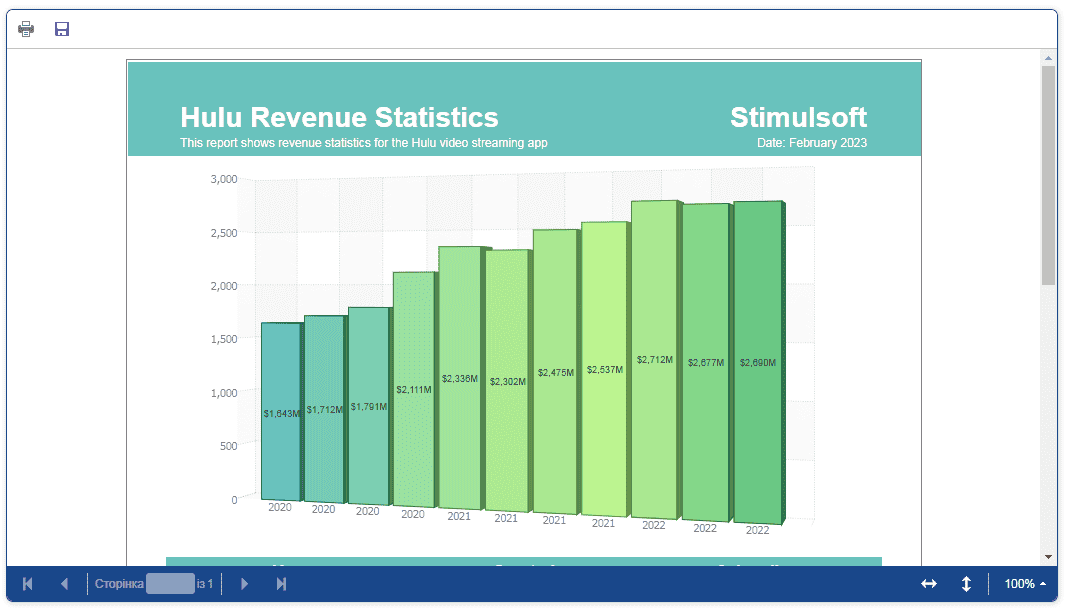
Task: Click the Print report icon
Action: click(26, 29)
